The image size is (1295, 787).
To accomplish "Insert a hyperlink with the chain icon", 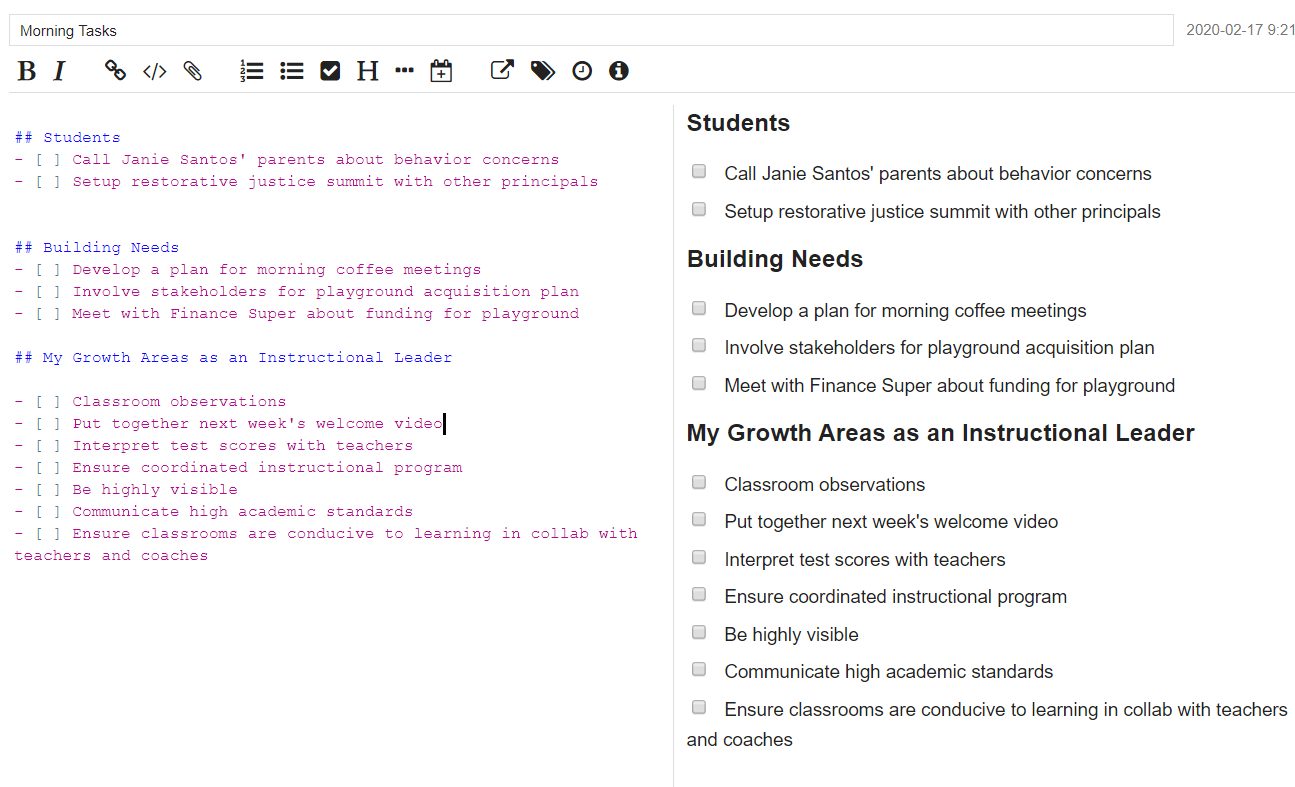I will (116, 71).
